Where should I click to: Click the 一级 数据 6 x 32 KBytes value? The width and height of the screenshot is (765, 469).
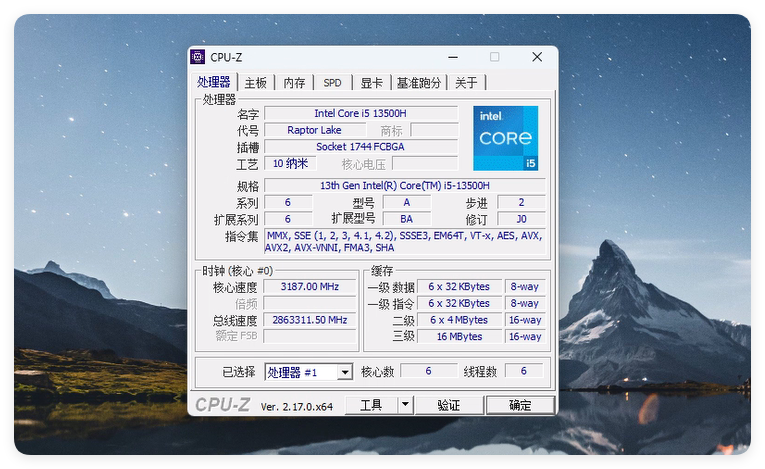click(459, 286)
